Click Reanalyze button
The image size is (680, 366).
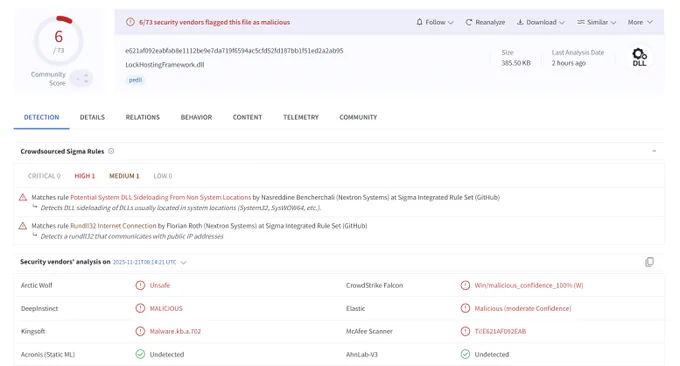(x=485, y=22)
